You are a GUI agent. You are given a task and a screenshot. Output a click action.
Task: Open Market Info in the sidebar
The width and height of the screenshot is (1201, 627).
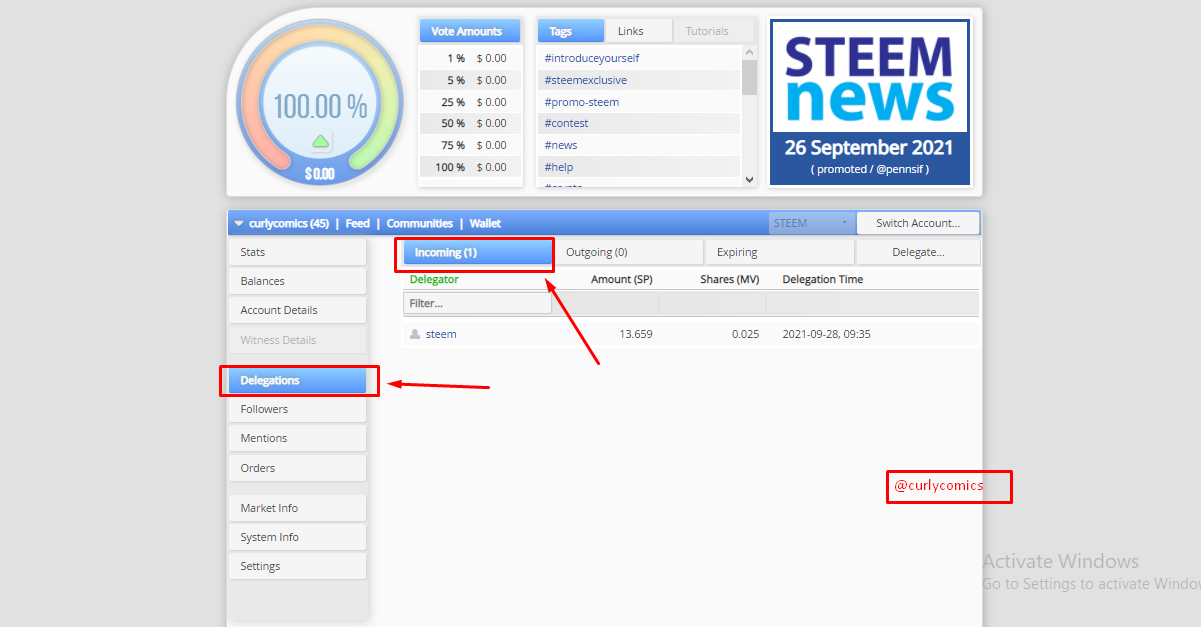297,508
